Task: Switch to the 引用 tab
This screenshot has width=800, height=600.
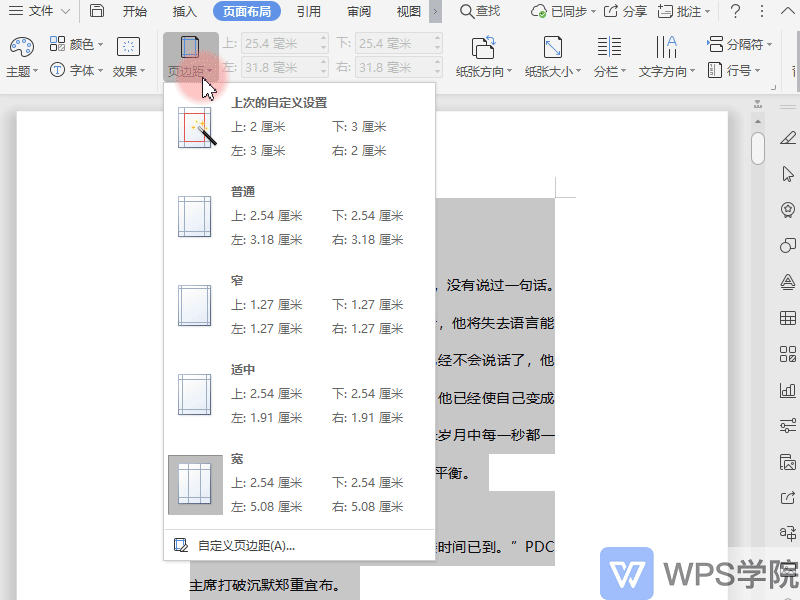Action: 309,11
